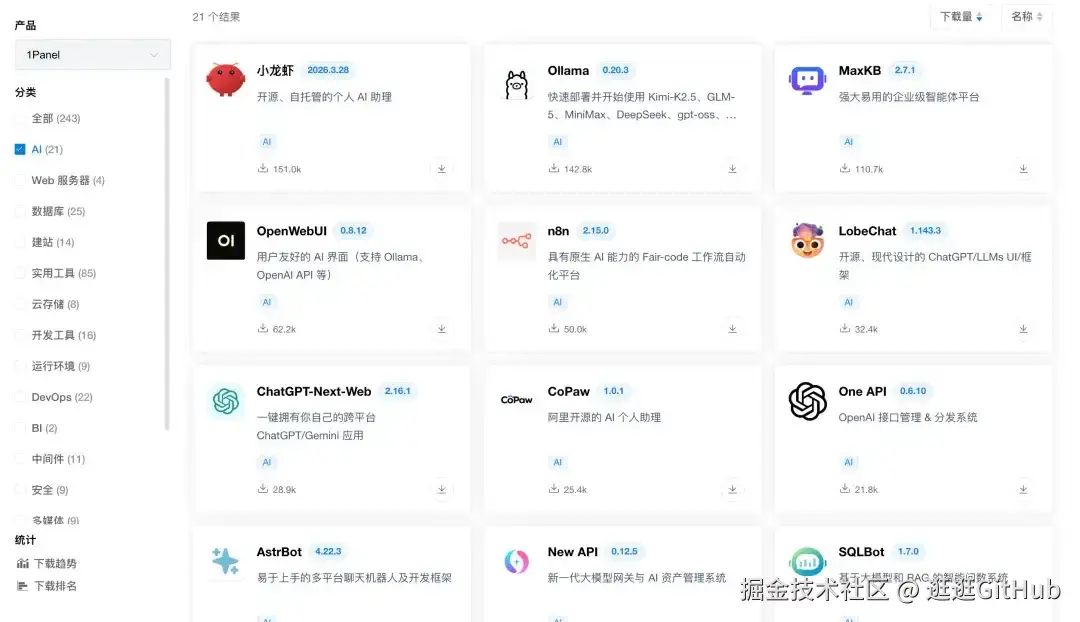Image resolution: width=1080 pixels, height=622 pixels.
Task: Open the AstrBot app title
Action: (x=279, y=552)
